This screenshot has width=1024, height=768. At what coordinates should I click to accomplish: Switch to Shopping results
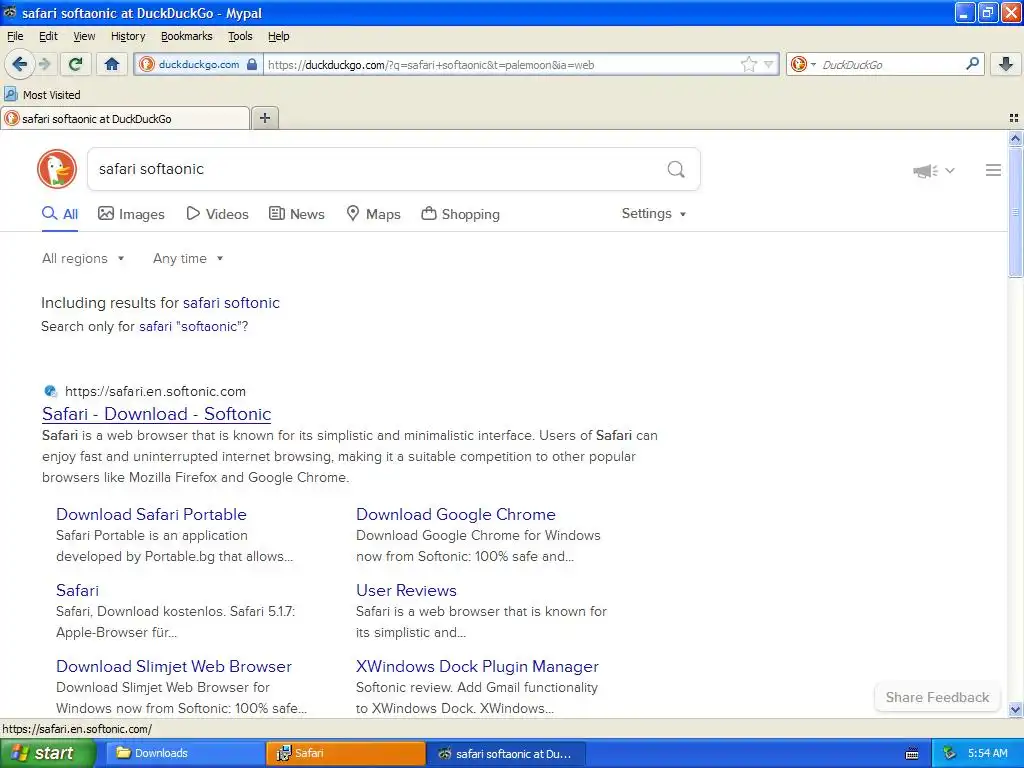460,214
